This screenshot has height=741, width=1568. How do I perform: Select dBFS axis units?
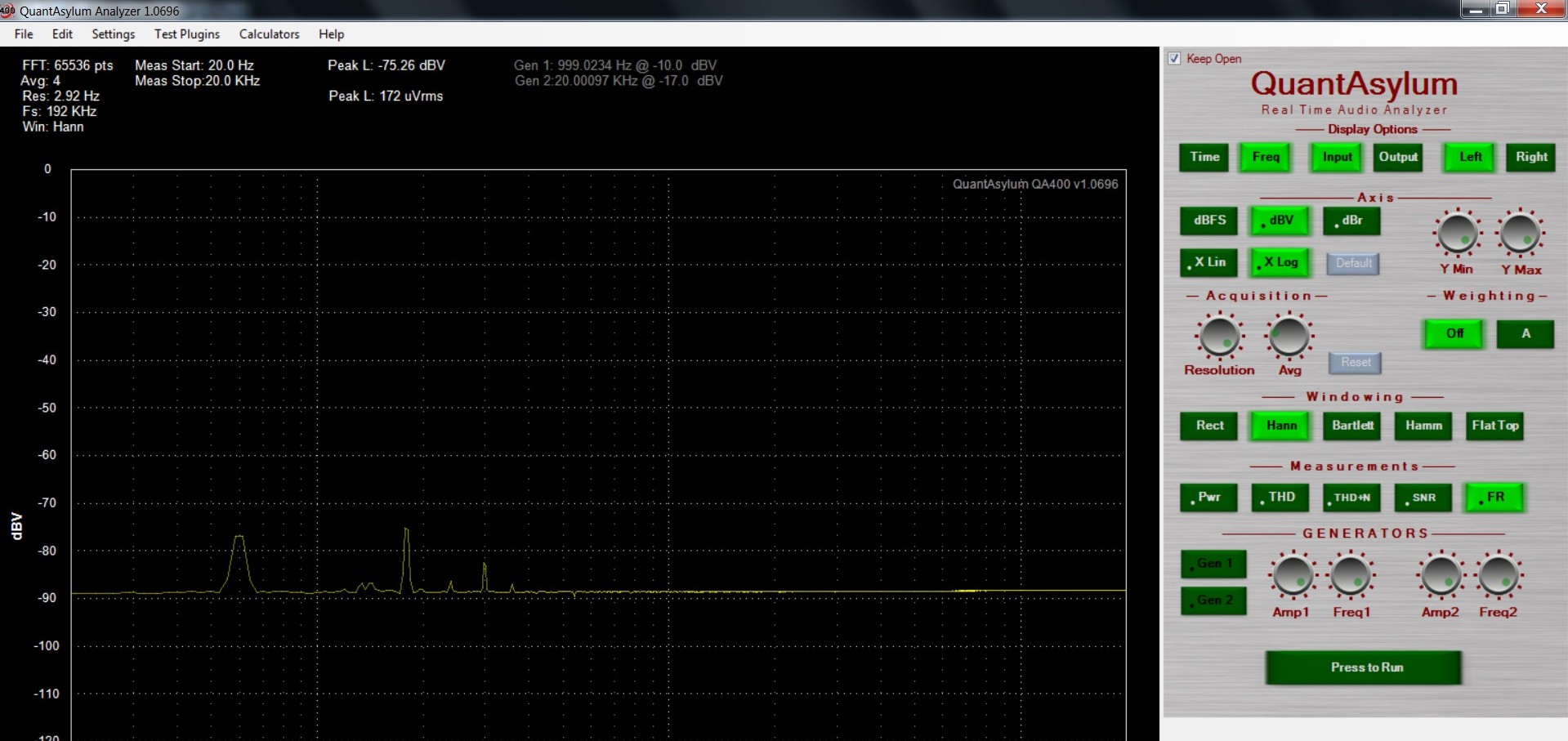[1209, 221]
